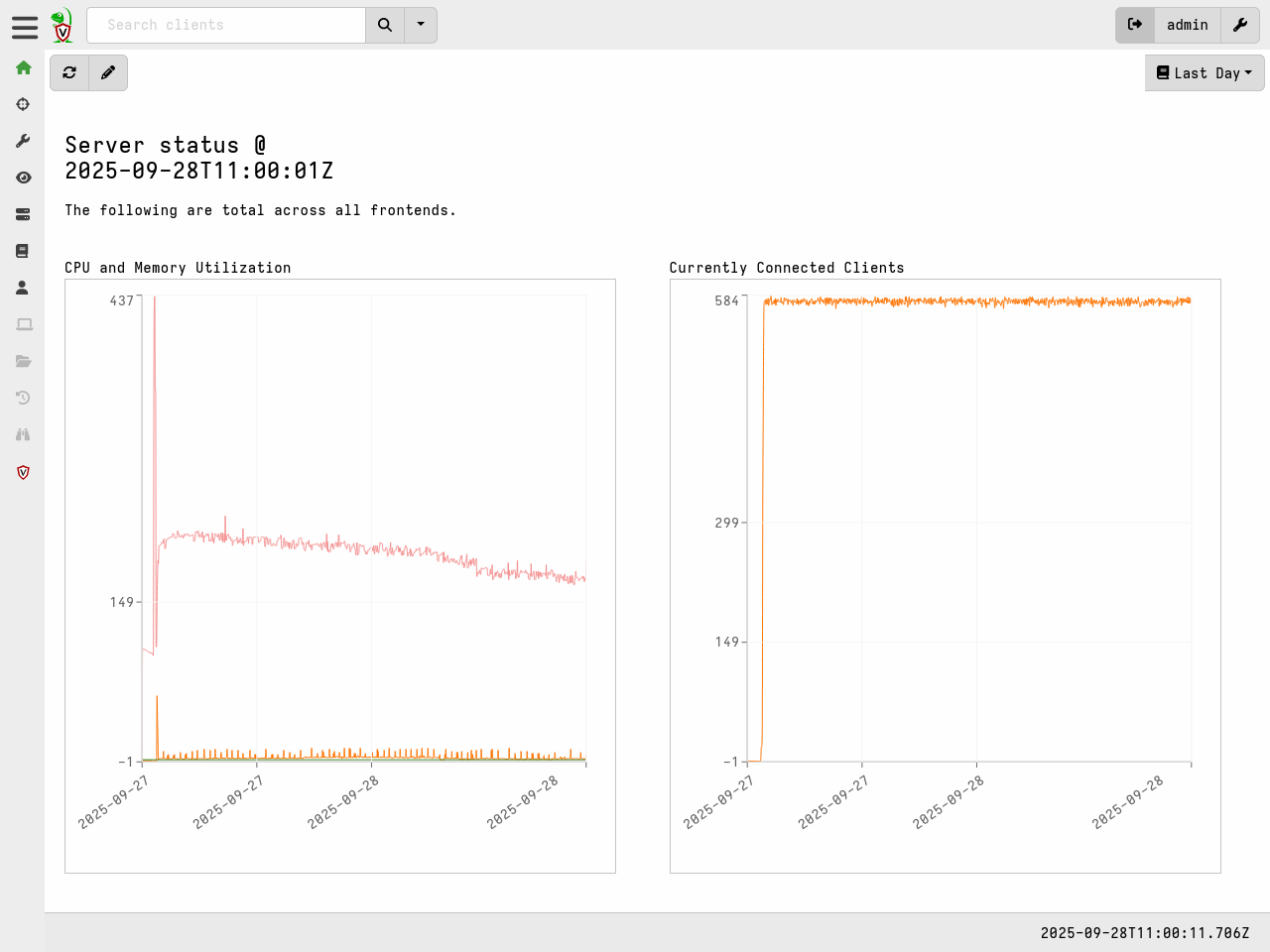Click the edit dashboard pencil icon
The image size is (1270, 952).
tap(108, 72)
